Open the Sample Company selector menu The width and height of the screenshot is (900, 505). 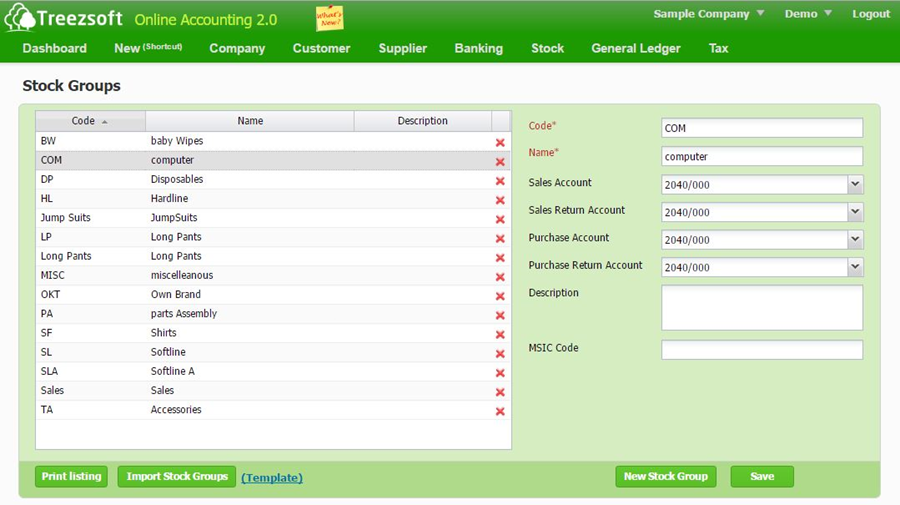pos(709,14)
